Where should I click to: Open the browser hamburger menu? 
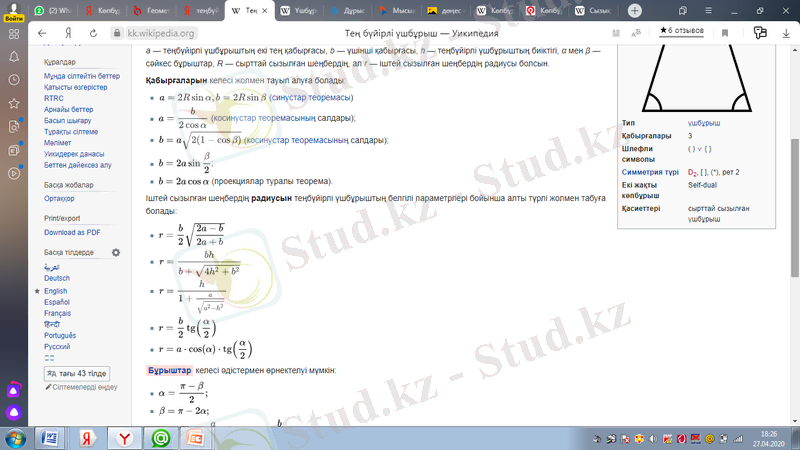pyautogui.click(x=708, y=10)
